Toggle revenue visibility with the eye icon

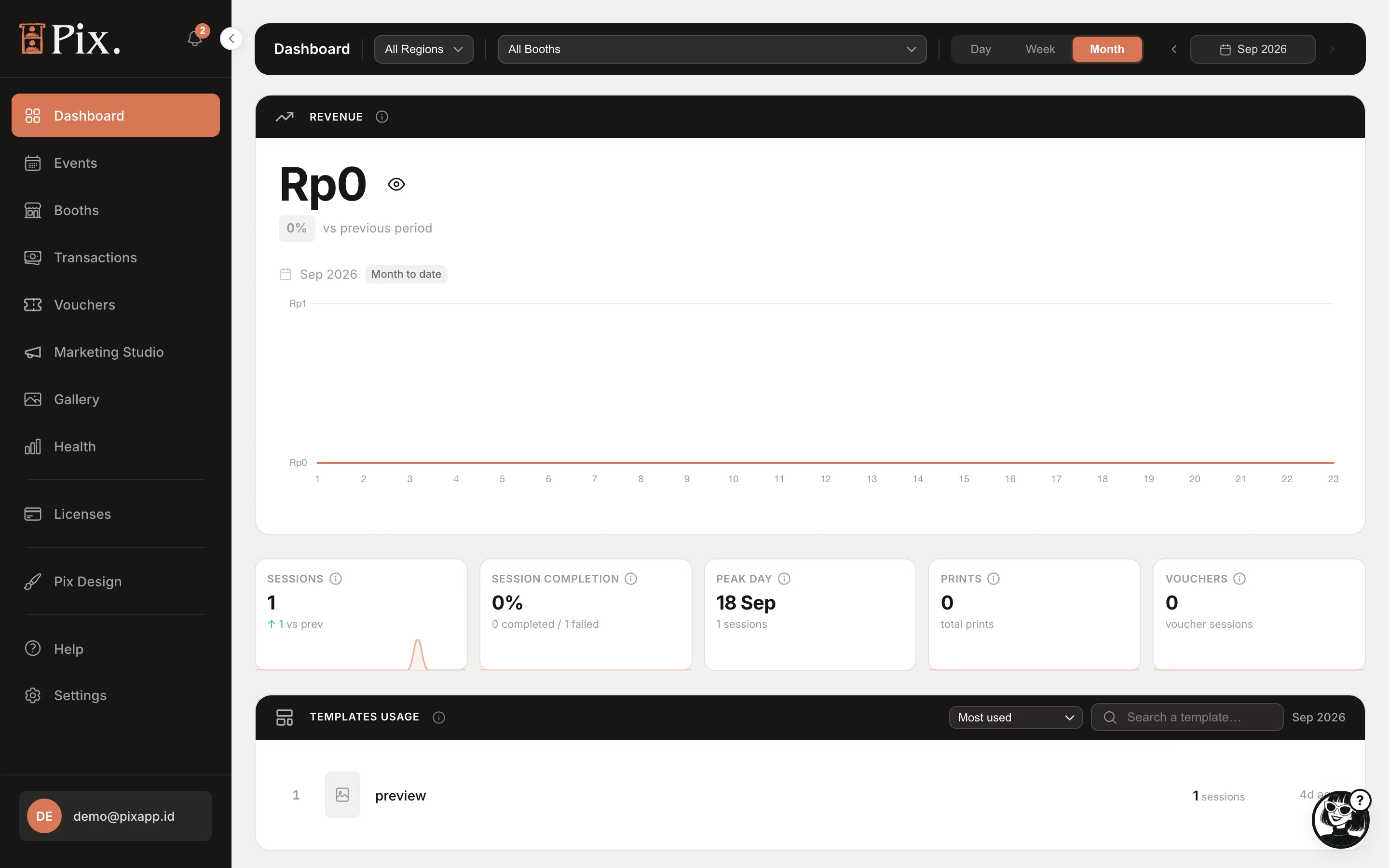pos(396,184)
